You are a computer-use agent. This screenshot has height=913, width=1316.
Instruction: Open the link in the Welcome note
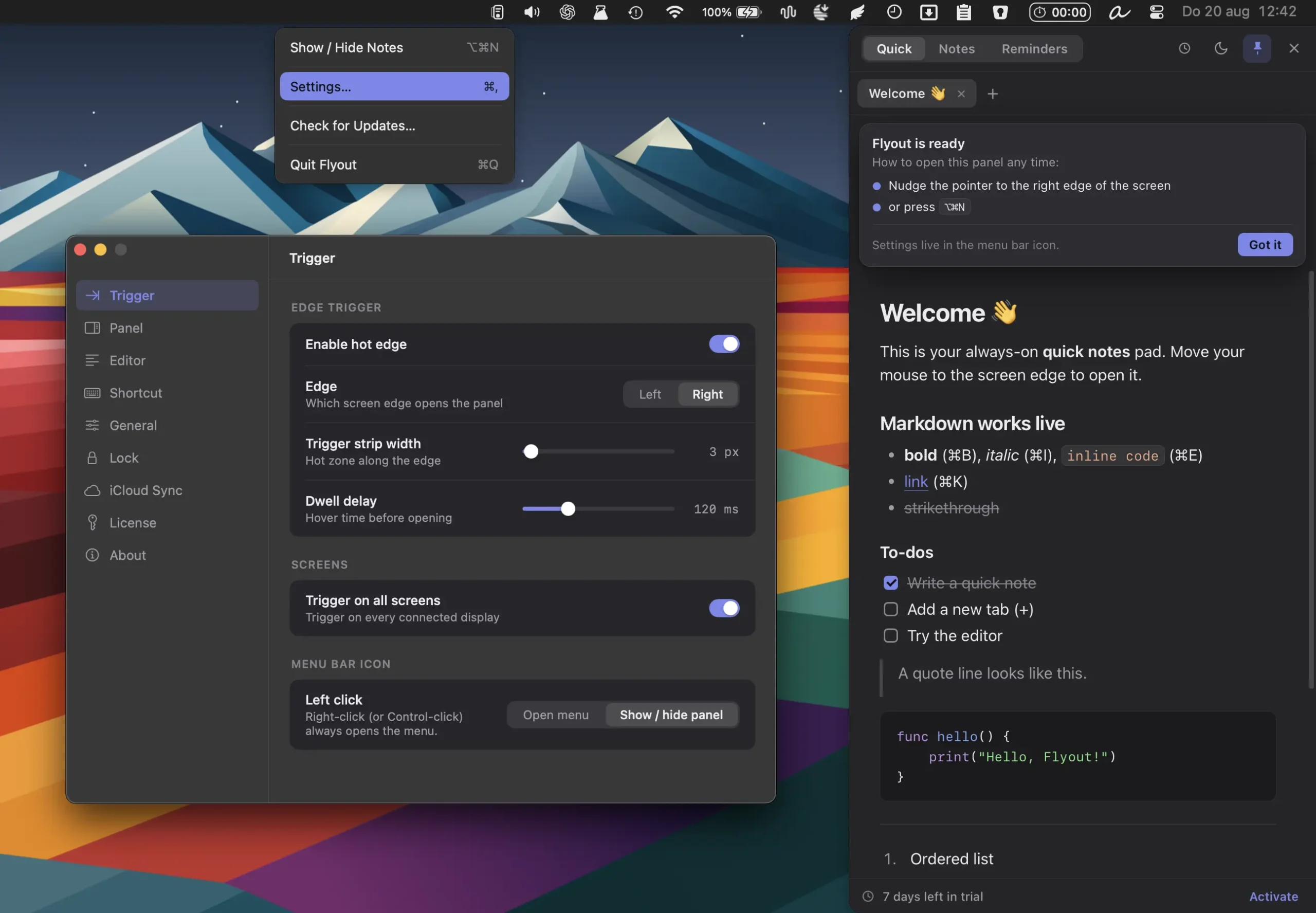click(916, 482)
